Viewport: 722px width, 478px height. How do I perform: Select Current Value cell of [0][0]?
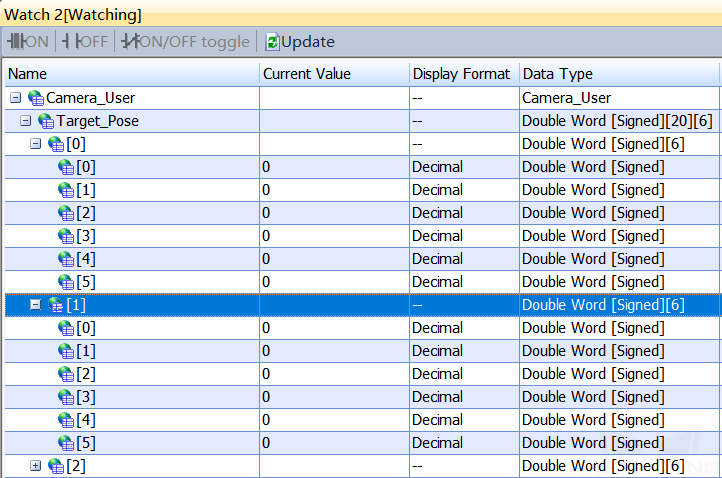click(x=335, y=167)
